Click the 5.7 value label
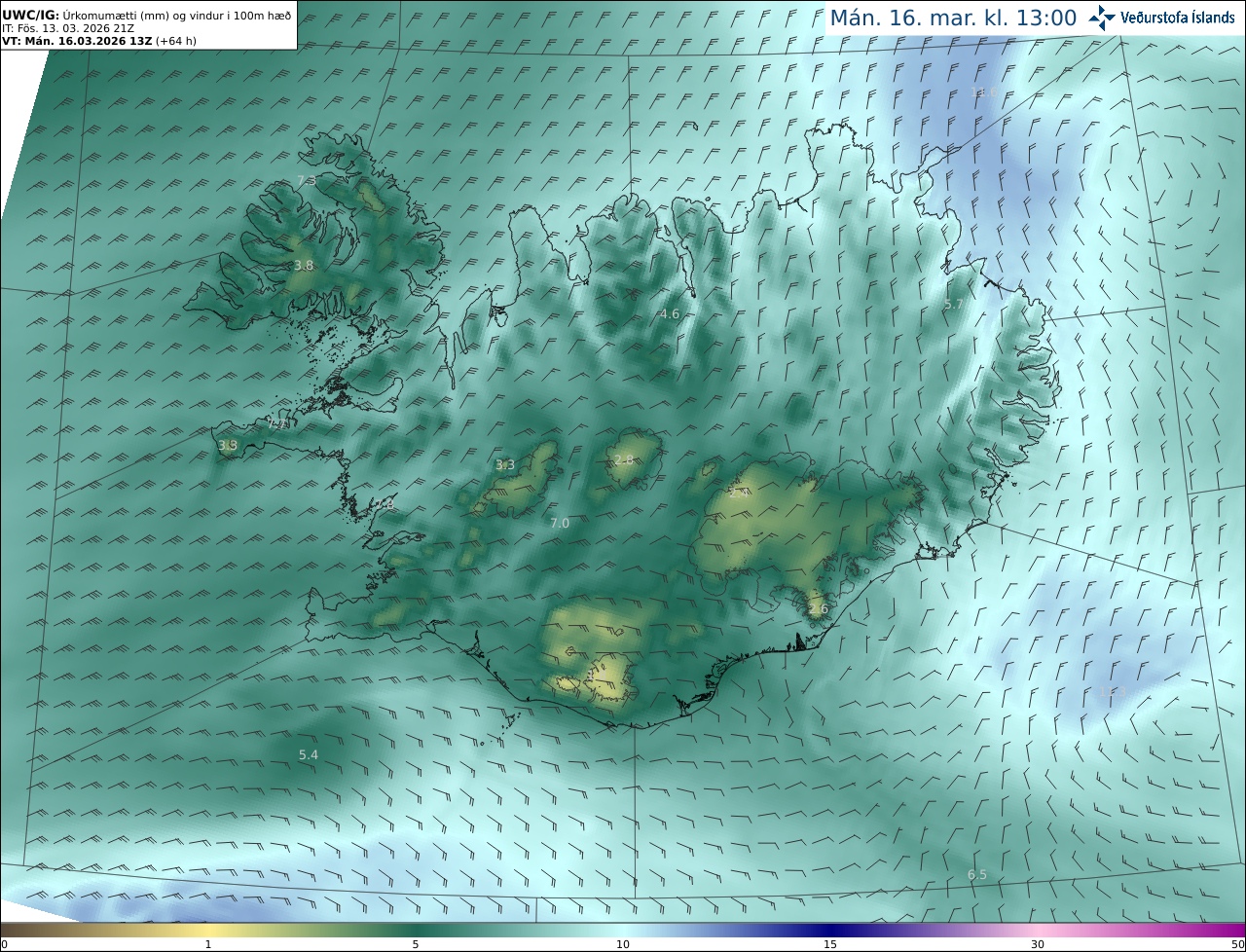This screenshot has width=1246, height=952. 953,305
